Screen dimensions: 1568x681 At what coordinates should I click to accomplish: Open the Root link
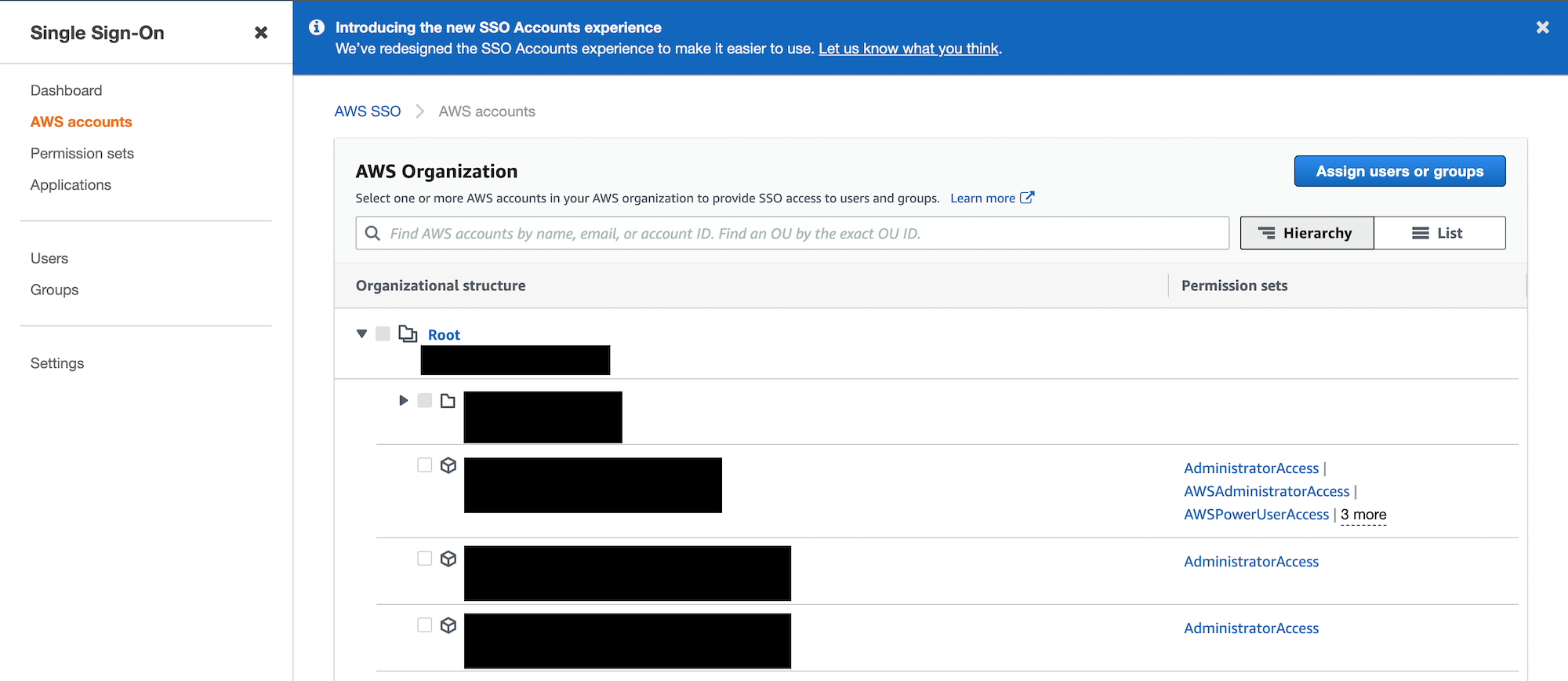click(444, 335)
